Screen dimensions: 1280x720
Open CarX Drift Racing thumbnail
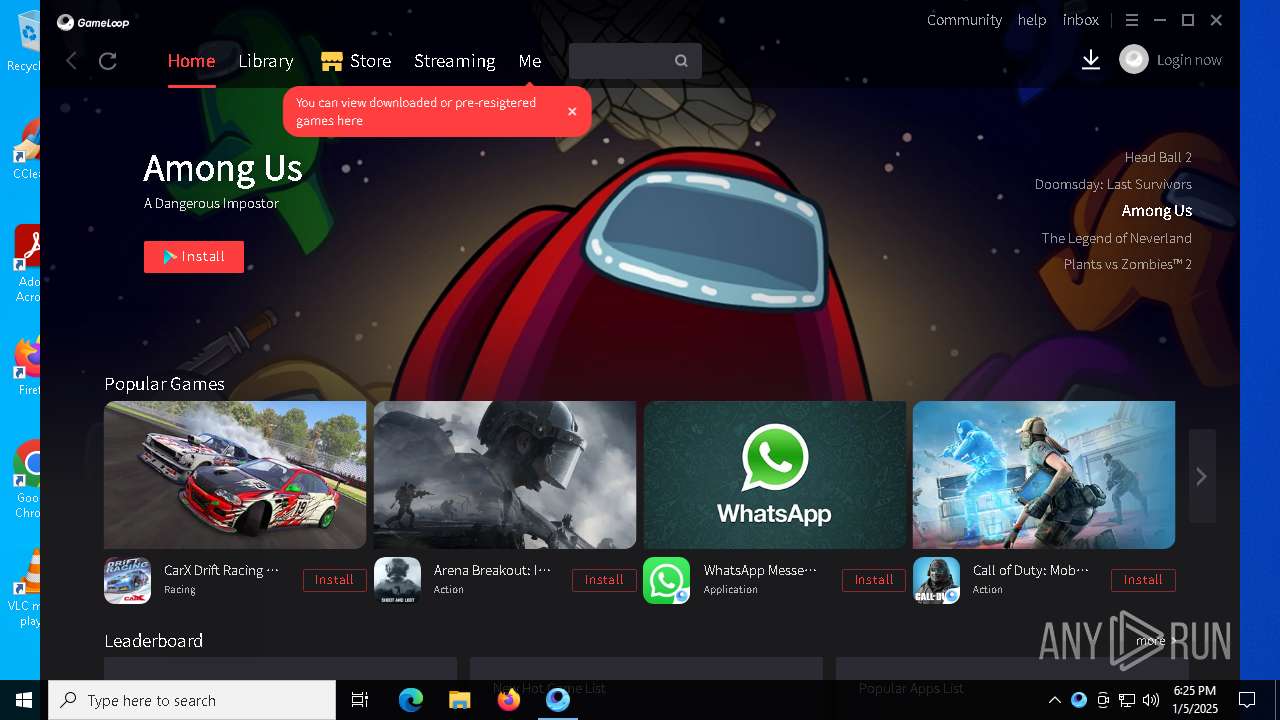coord(235,475)
